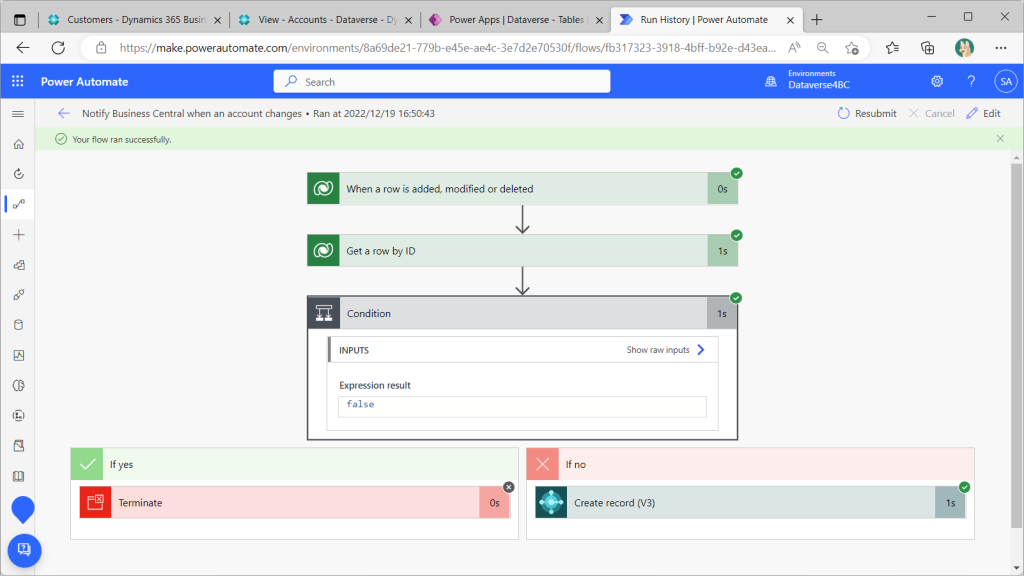
Task: Click the scrollbar down arrow
Action: (1016, 568)
